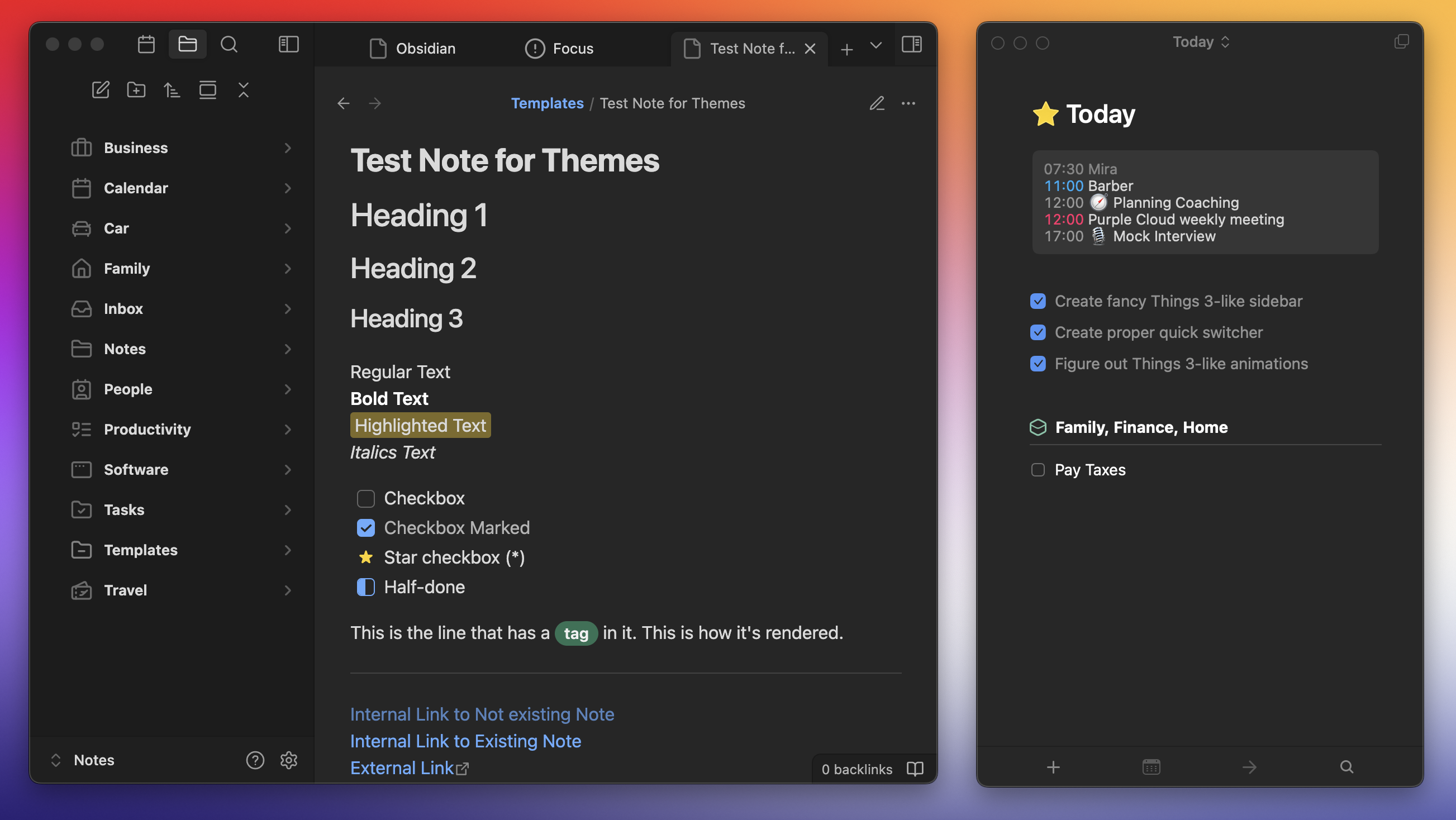
Task: Expand the Templates folder chevron
Action: (x=287, y=550)
